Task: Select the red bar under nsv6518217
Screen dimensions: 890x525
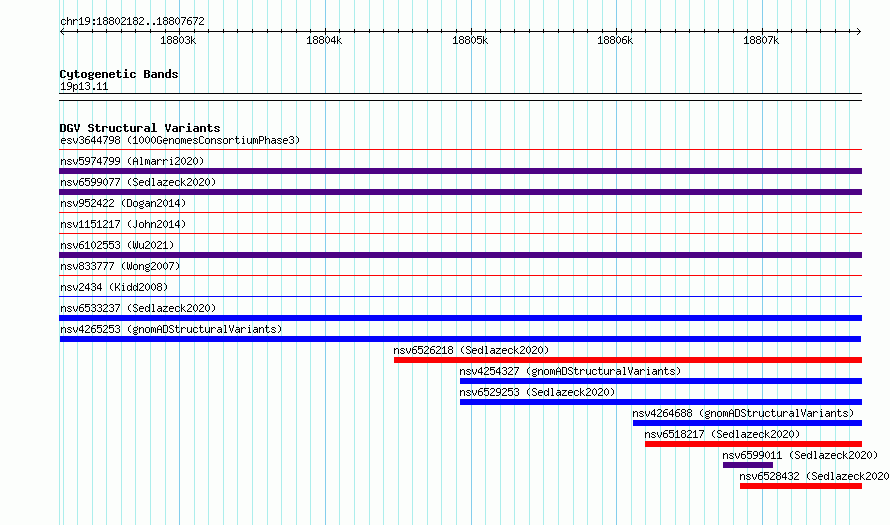Action: [x=753, y=444]
